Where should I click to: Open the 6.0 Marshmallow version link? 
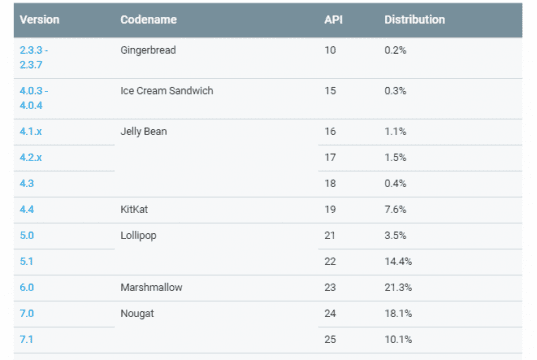tap(27, 287)
